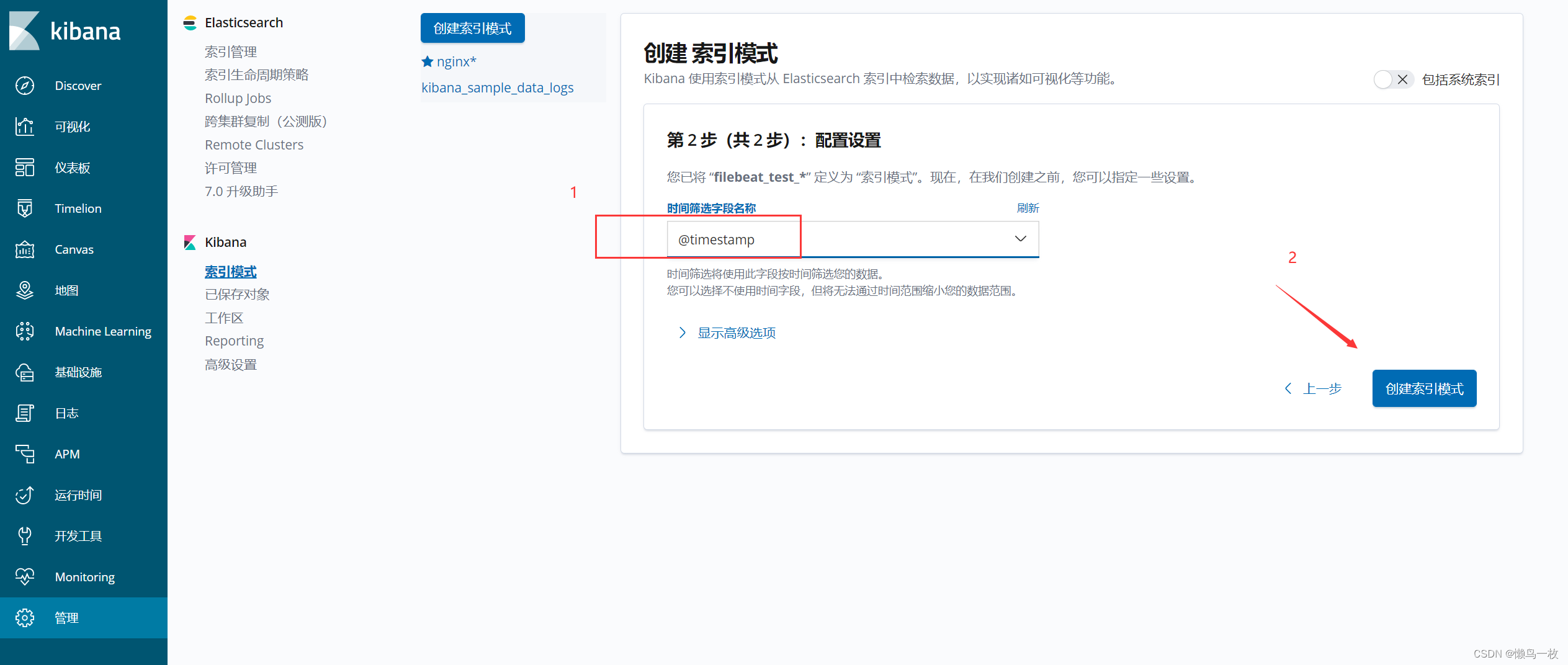
Task: Open the 日志 logs icon
Action: [x=25, y=413]
